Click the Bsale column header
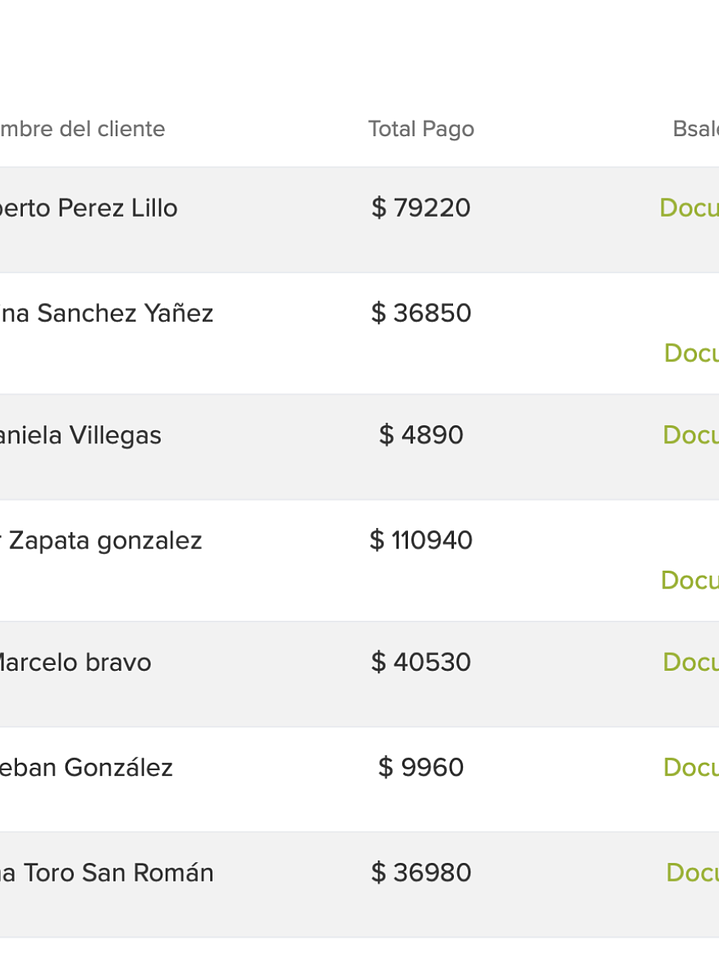The height and width of the screenshot is (959, 719). point(695,129)
